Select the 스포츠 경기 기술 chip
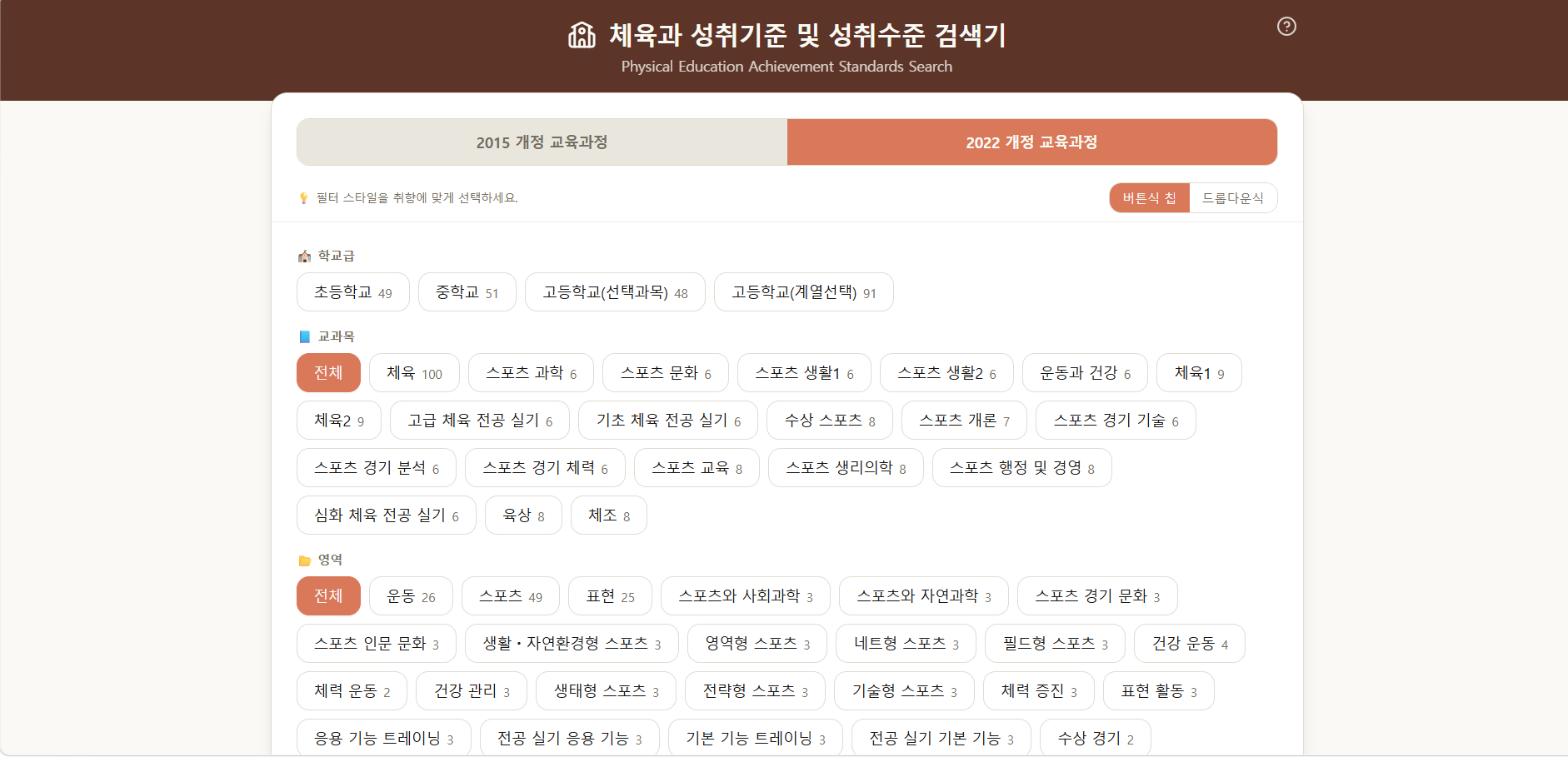Viewport: 1568px width, 757px height. click(x=1116, y=421)
